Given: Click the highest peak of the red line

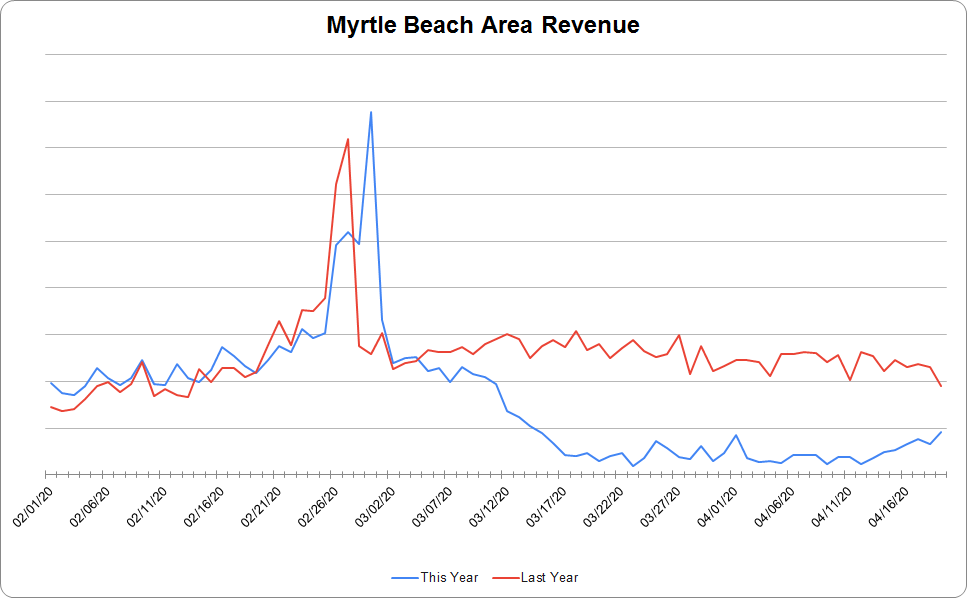Looking at the screenshot, I should [348, 139].
